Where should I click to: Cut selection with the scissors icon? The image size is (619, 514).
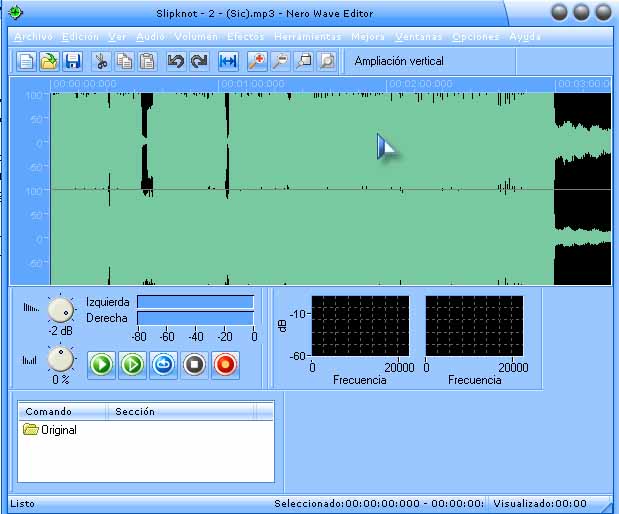(101, 62)
